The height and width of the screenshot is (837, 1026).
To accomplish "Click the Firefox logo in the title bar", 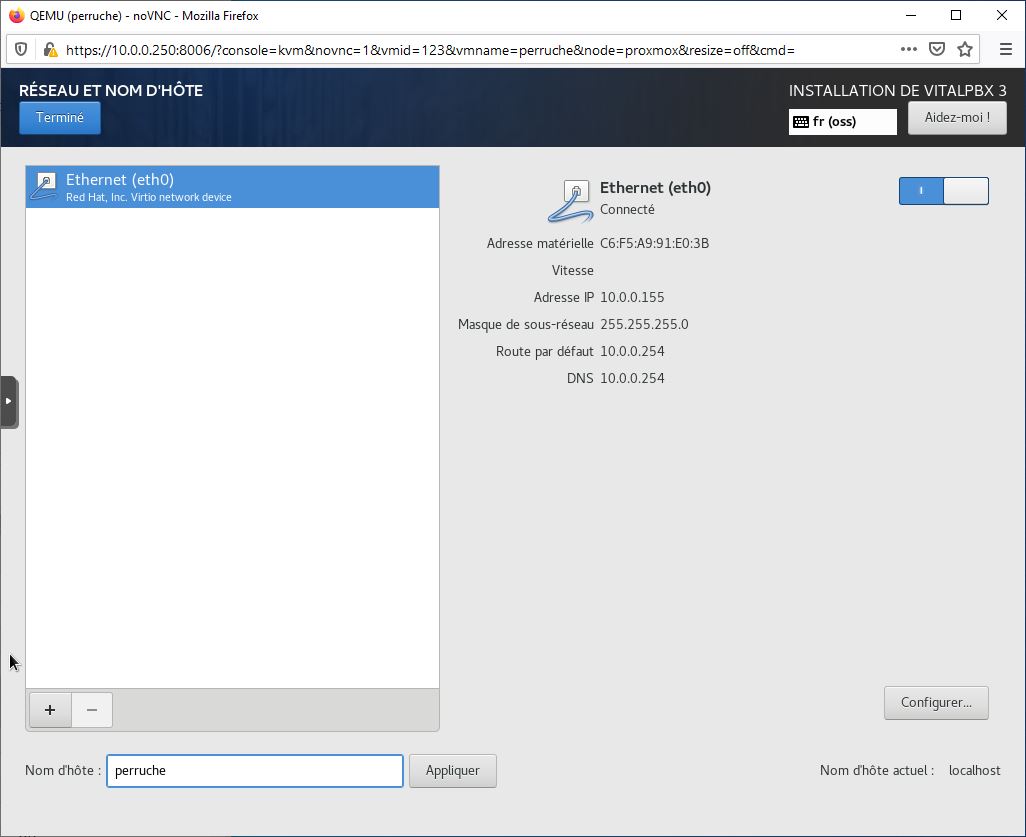I will pyautogui.click(x=16, y=15).
